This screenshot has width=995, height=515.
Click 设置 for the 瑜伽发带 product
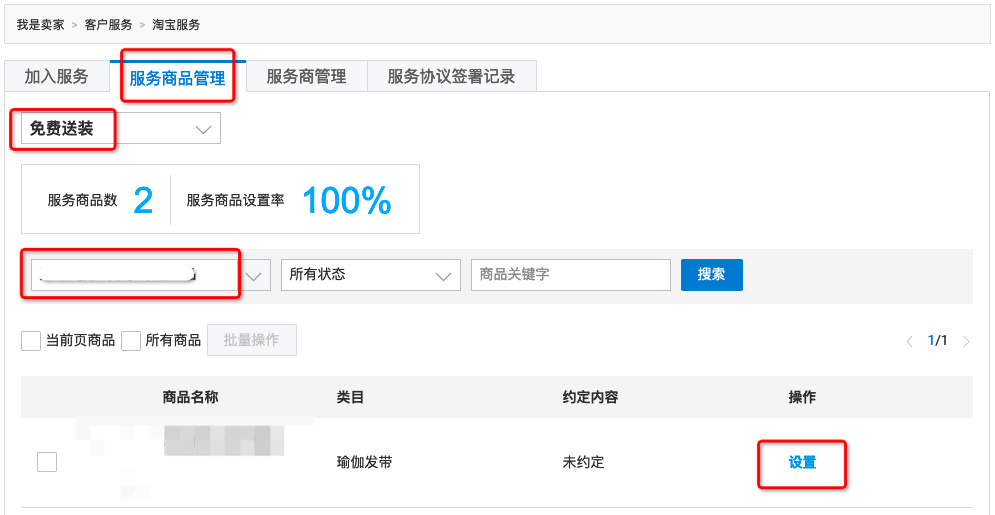[802, 462]
